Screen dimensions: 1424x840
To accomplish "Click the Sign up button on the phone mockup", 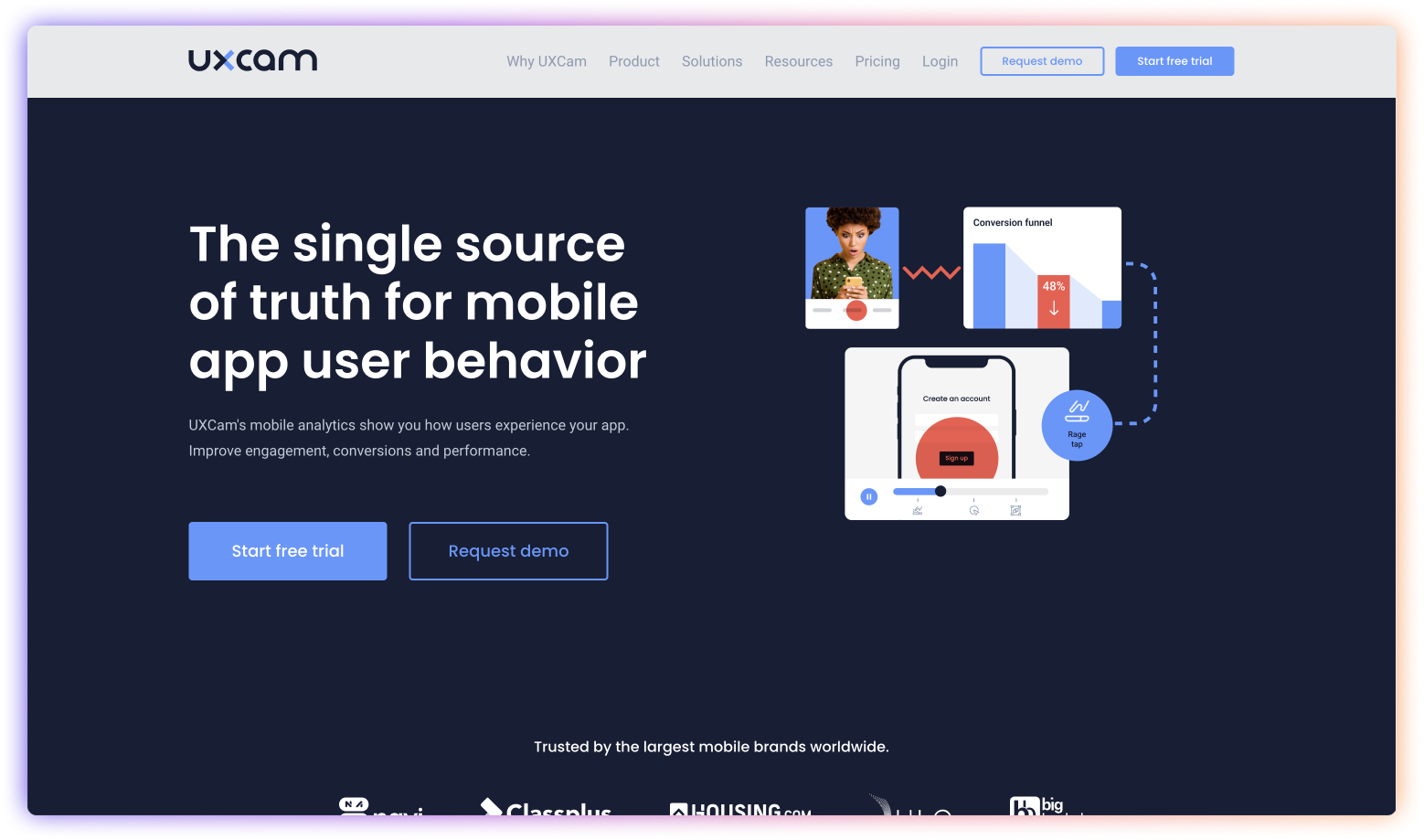I will (x=957, y=458).
